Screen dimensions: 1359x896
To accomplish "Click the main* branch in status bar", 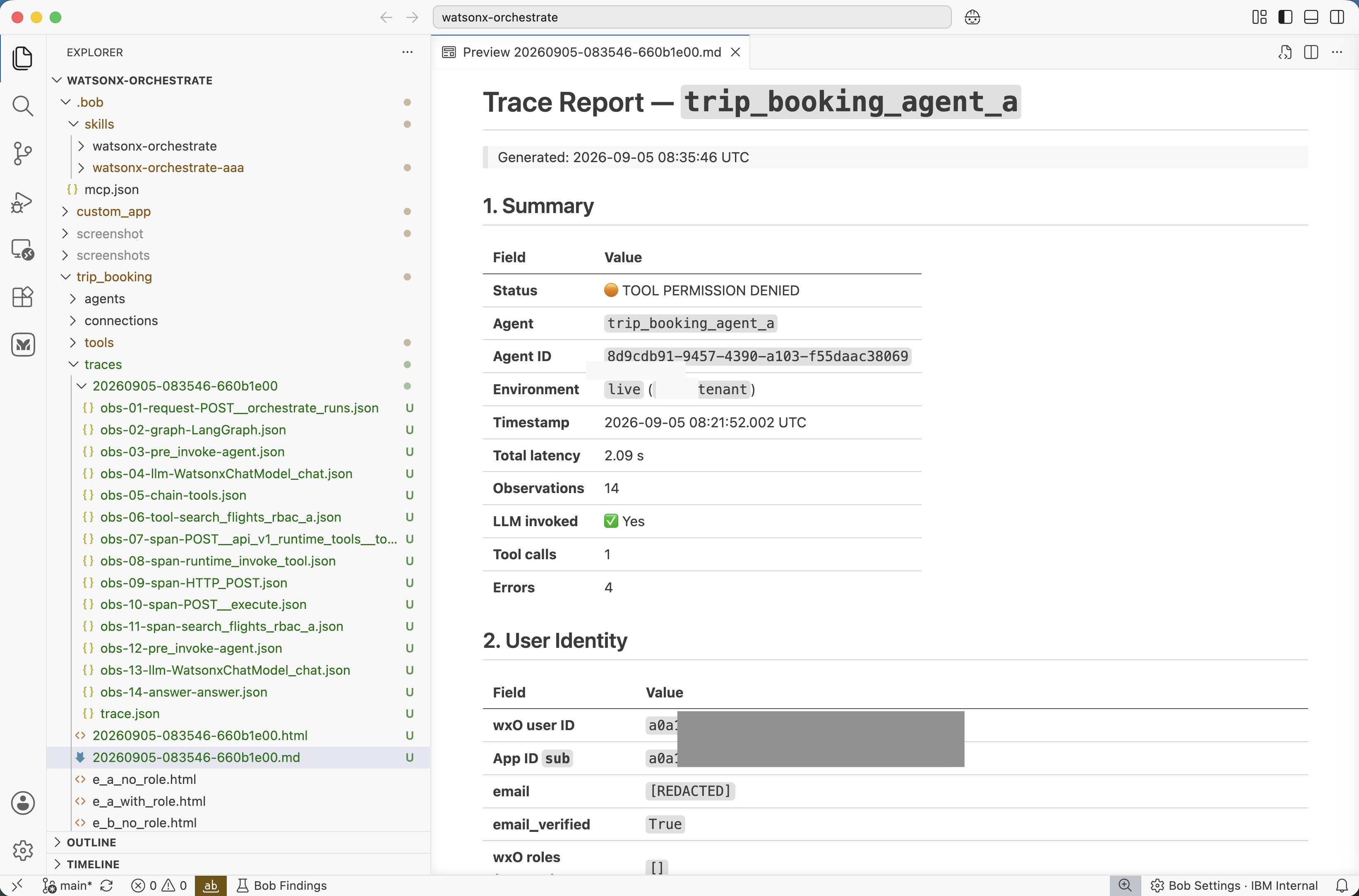I will click(67, 885).
